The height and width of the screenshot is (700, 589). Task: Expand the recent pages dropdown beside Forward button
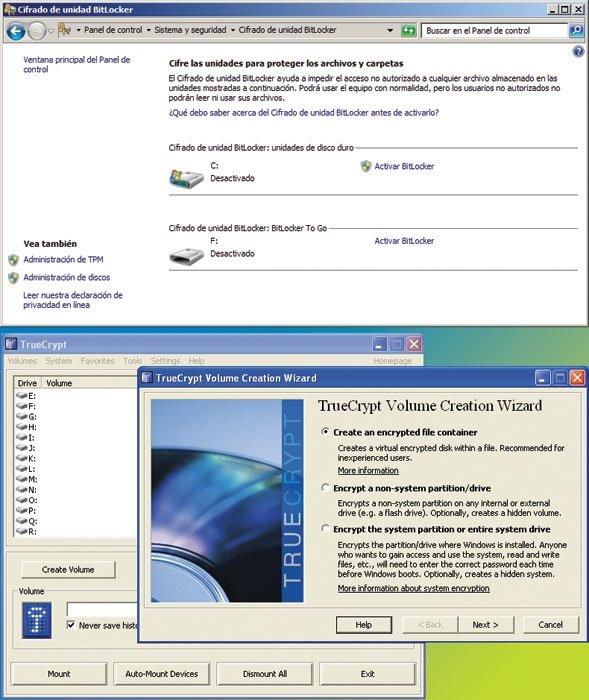[x=50, y=31]
